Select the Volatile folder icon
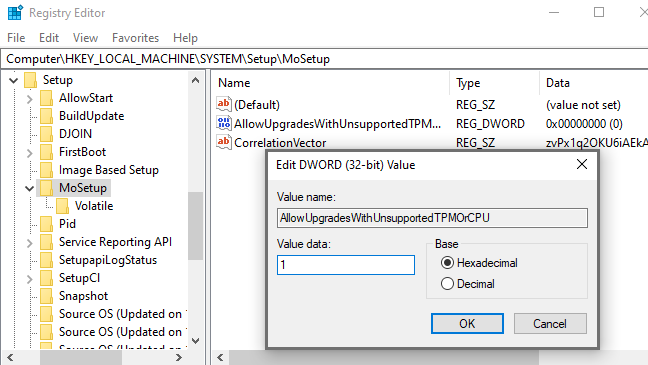The height and width of the screenshot is (365, 648). [x=62, y=206]
